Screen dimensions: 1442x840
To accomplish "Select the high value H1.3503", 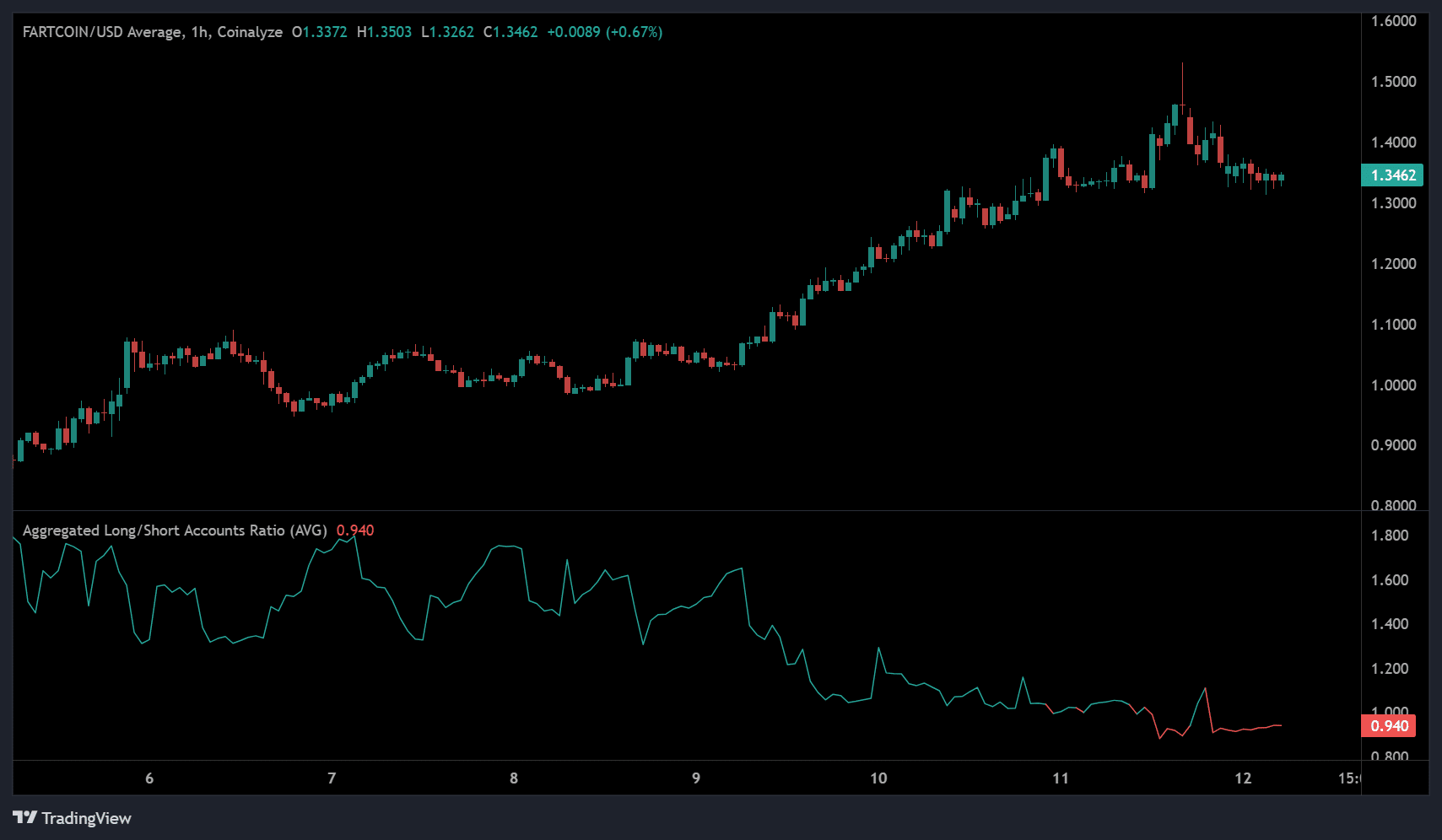I will click(385, 32).
